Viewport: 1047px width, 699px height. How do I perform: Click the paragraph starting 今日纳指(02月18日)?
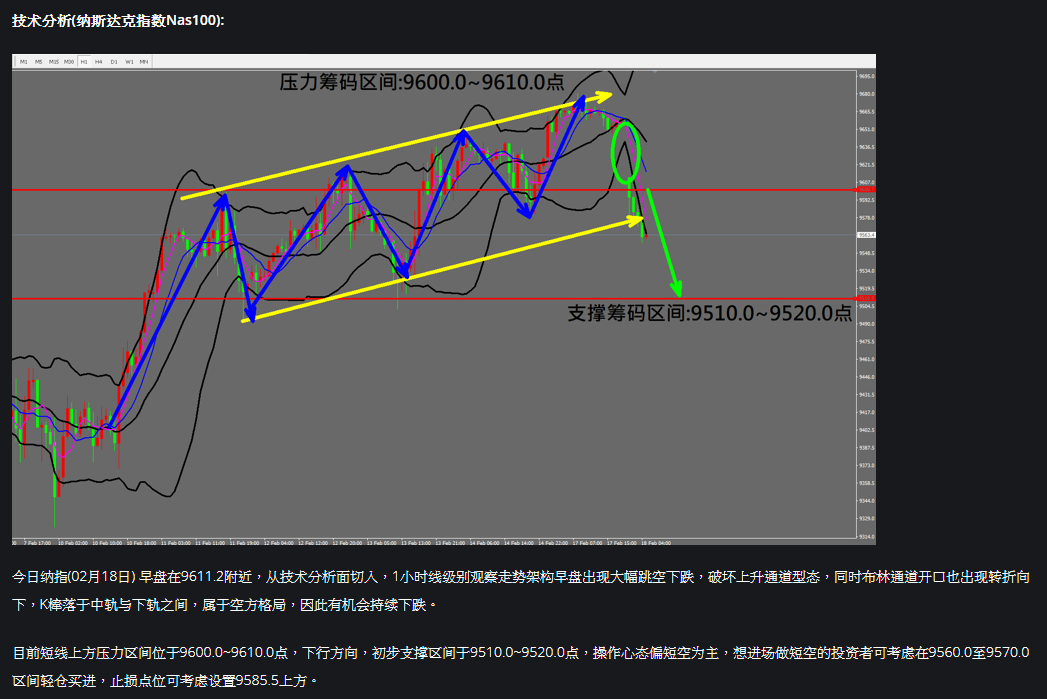point(521,591)
